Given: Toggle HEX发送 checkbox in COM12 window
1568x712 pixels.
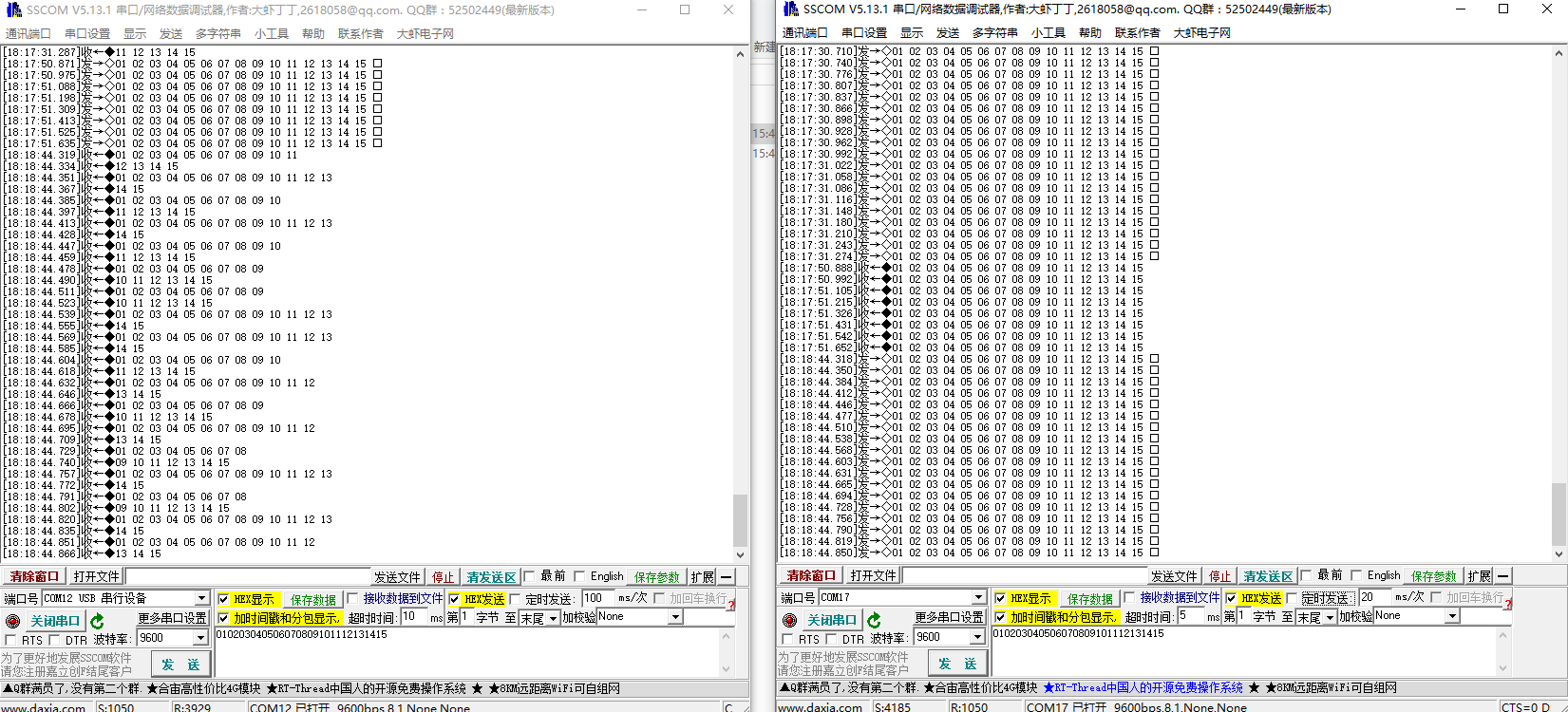Looking at the screenshot, I should pos(454,599).
